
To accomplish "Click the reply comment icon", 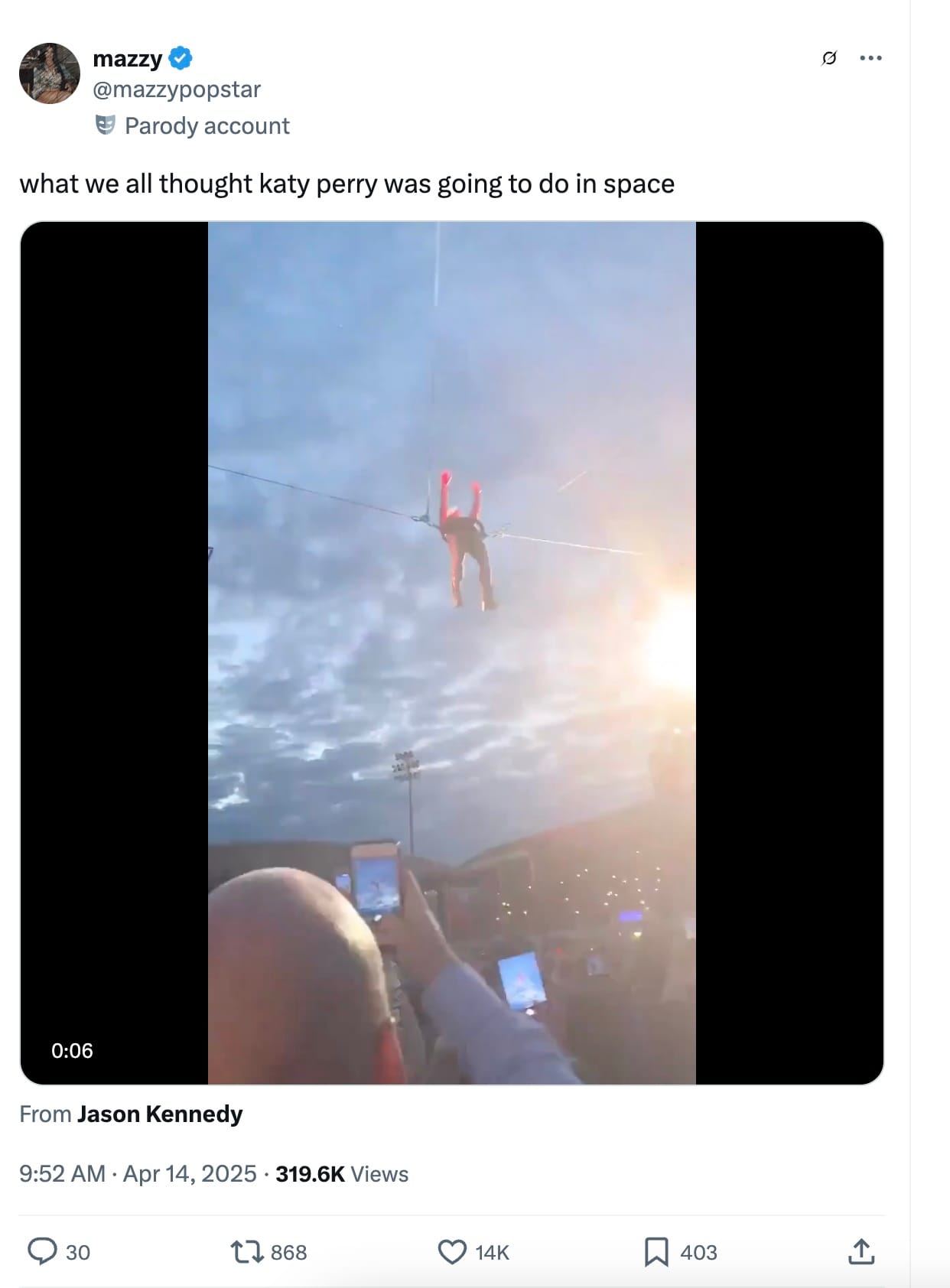I will point(42,1252).
